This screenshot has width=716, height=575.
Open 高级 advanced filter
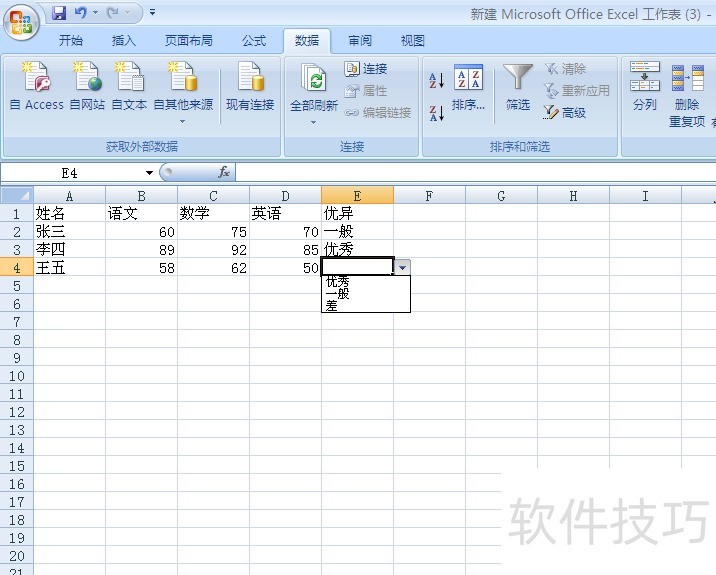pos(565,112)
